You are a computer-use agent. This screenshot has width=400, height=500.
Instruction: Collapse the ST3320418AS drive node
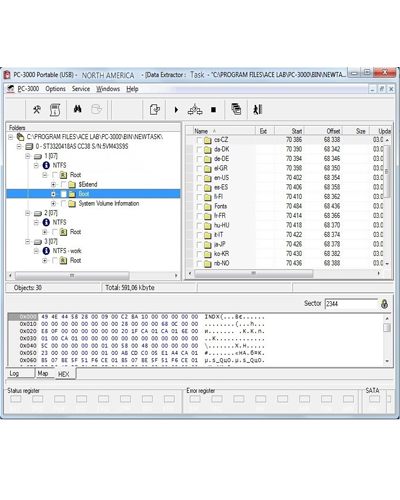19,146
